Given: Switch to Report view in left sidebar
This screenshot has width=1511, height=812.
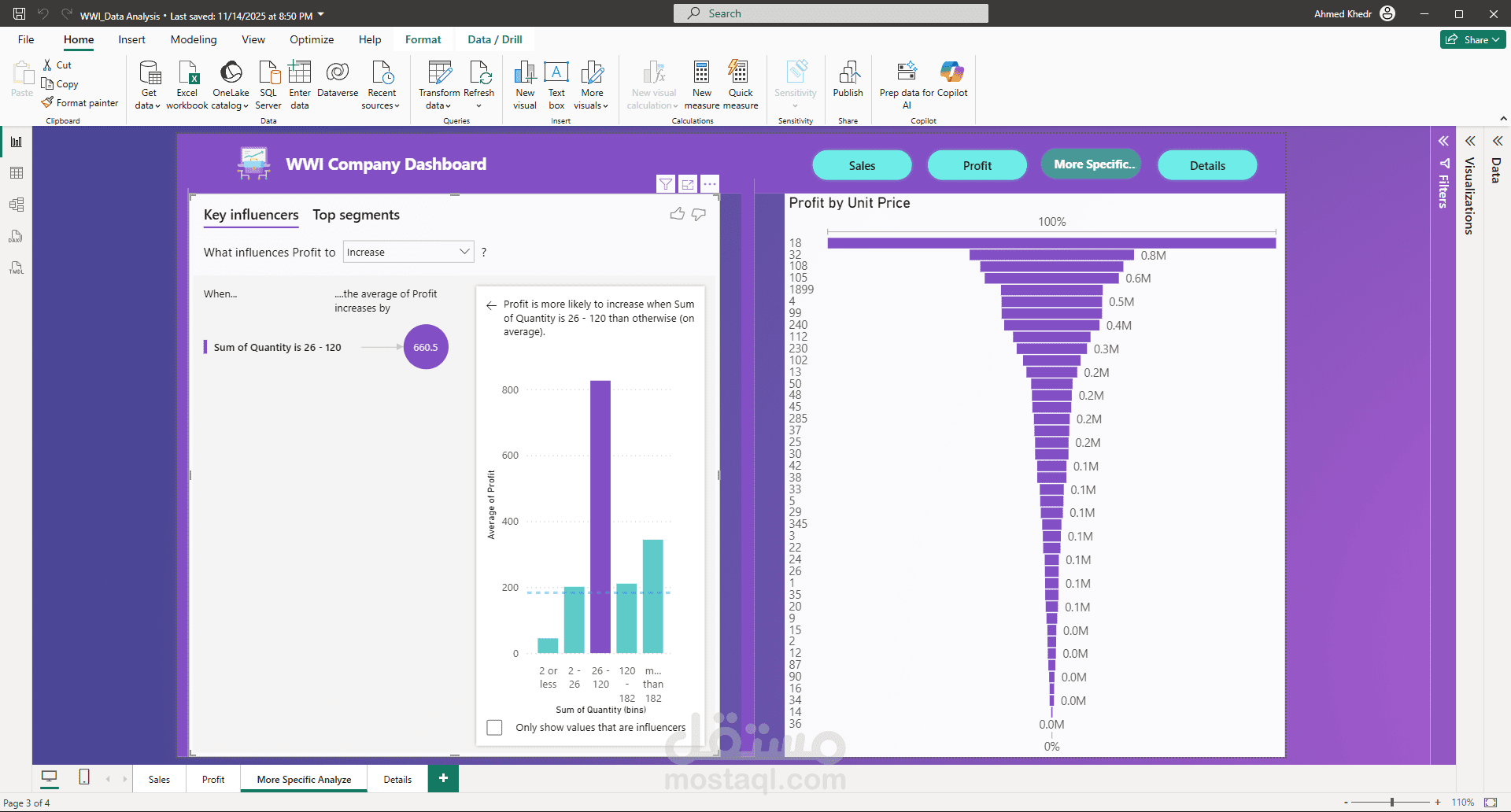Looking at the screenshot, I should coord(17,142).
